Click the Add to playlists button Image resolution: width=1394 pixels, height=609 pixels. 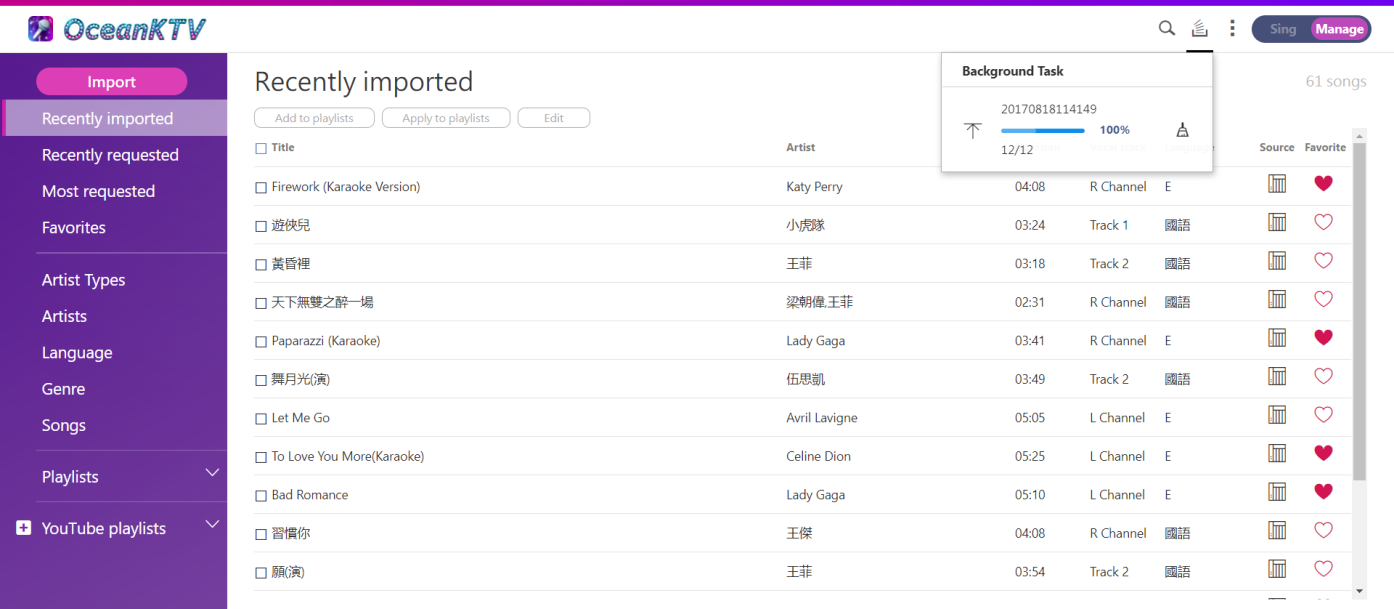[x=314, y=118]
